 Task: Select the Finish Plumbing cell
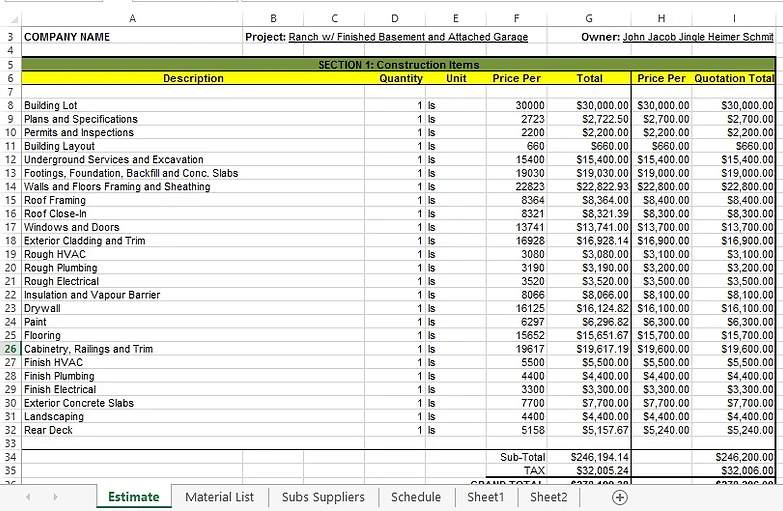pos(193,376)
